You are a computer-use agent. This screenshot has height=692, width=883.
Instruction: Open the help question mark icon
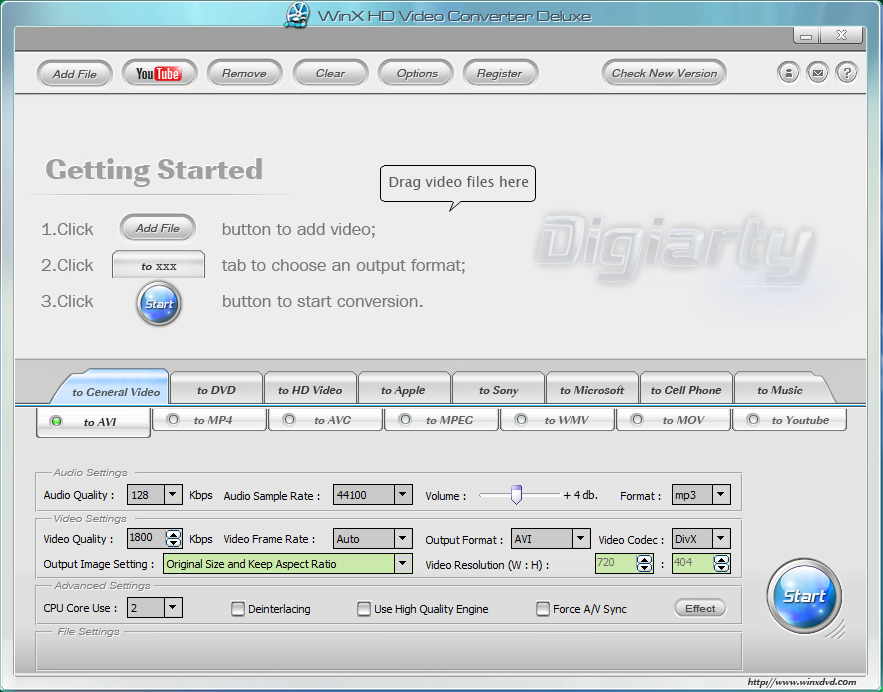click(846, 73)
